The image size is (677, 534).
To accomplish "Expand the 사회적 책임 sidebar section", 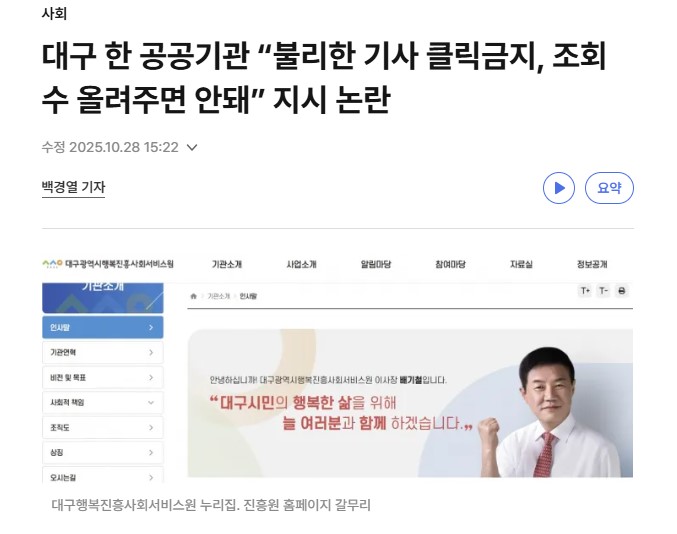I will [101, 402].
